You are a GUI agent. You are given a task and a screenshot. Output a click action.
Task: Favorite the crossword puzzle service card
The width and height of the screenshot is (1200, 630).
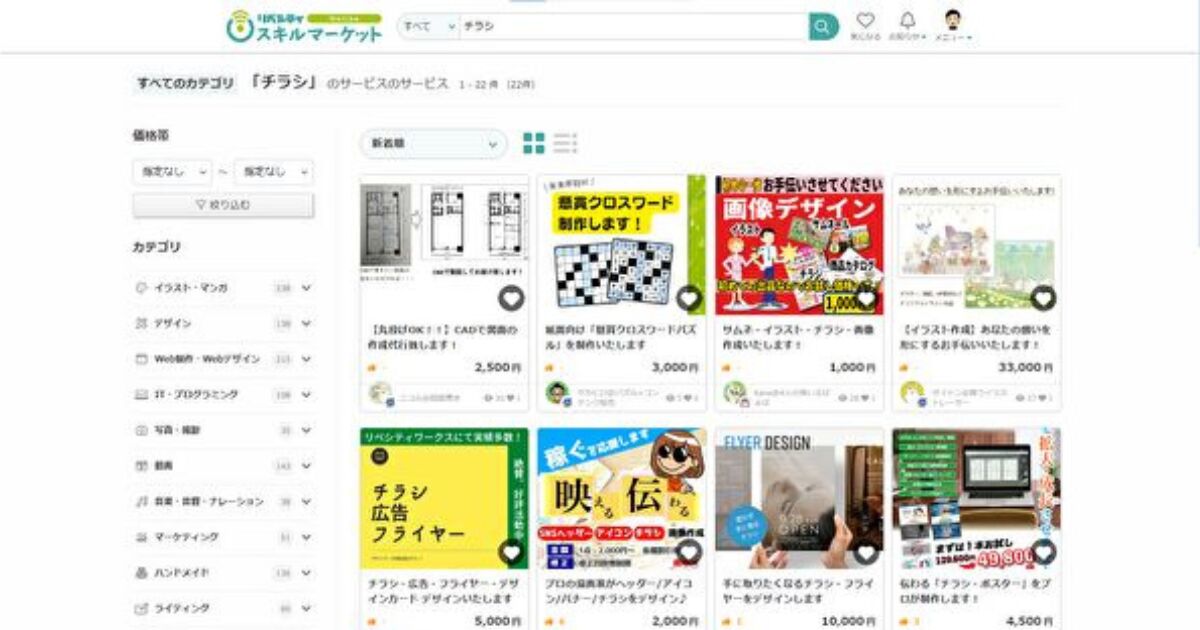(689, 298)
